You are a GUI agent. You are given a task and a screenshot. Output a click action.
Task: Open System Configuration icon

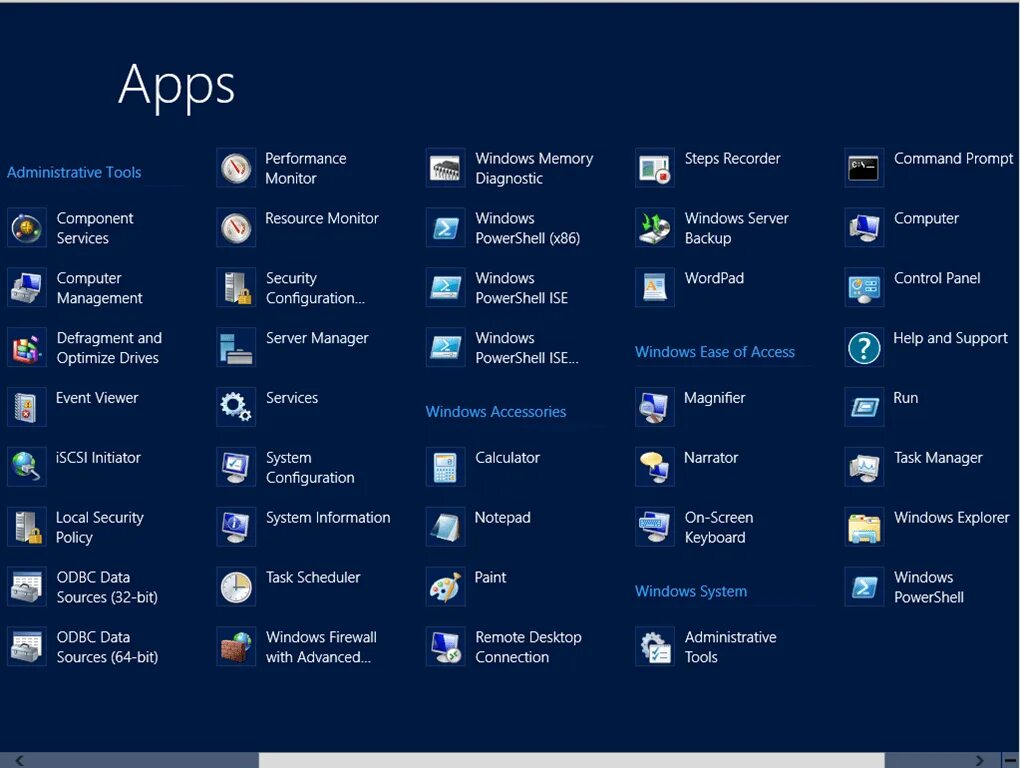click(236, 467)
